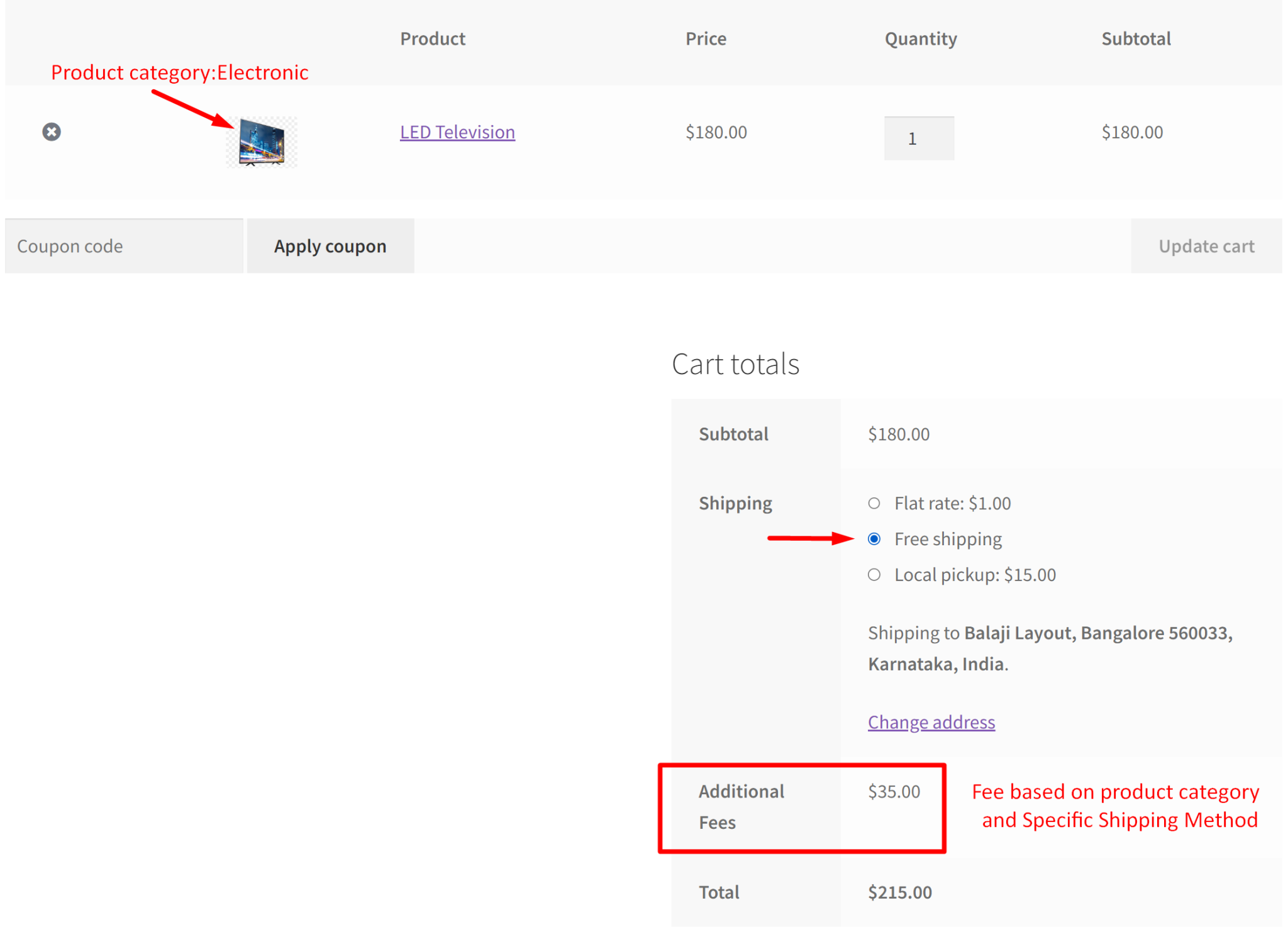The height and width of the screenshot is (932, 1288).
Task: Click the LED Television product thumbnail
Action: [262, 141]
